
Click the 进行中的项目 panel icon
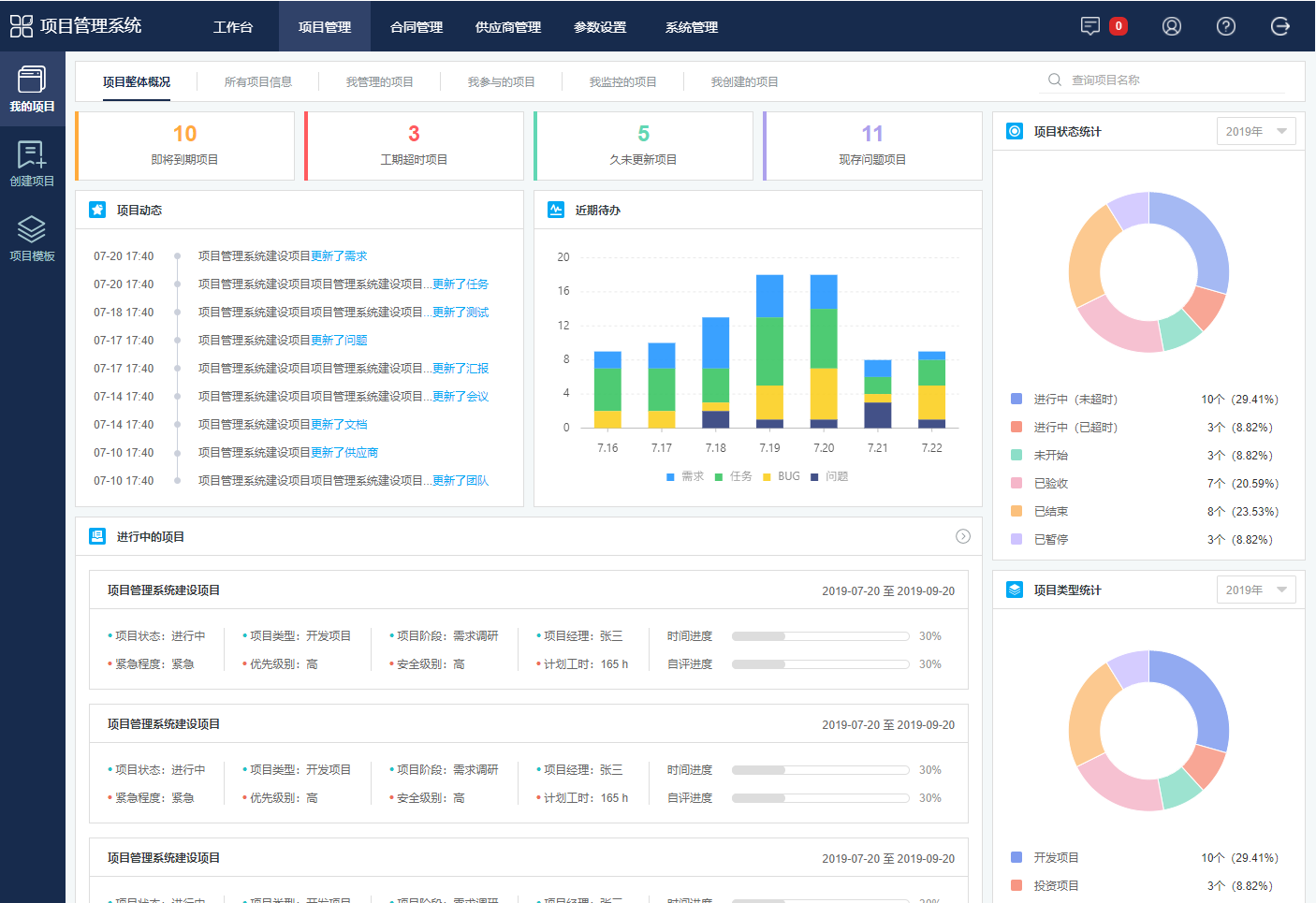(x=97, y=536)
